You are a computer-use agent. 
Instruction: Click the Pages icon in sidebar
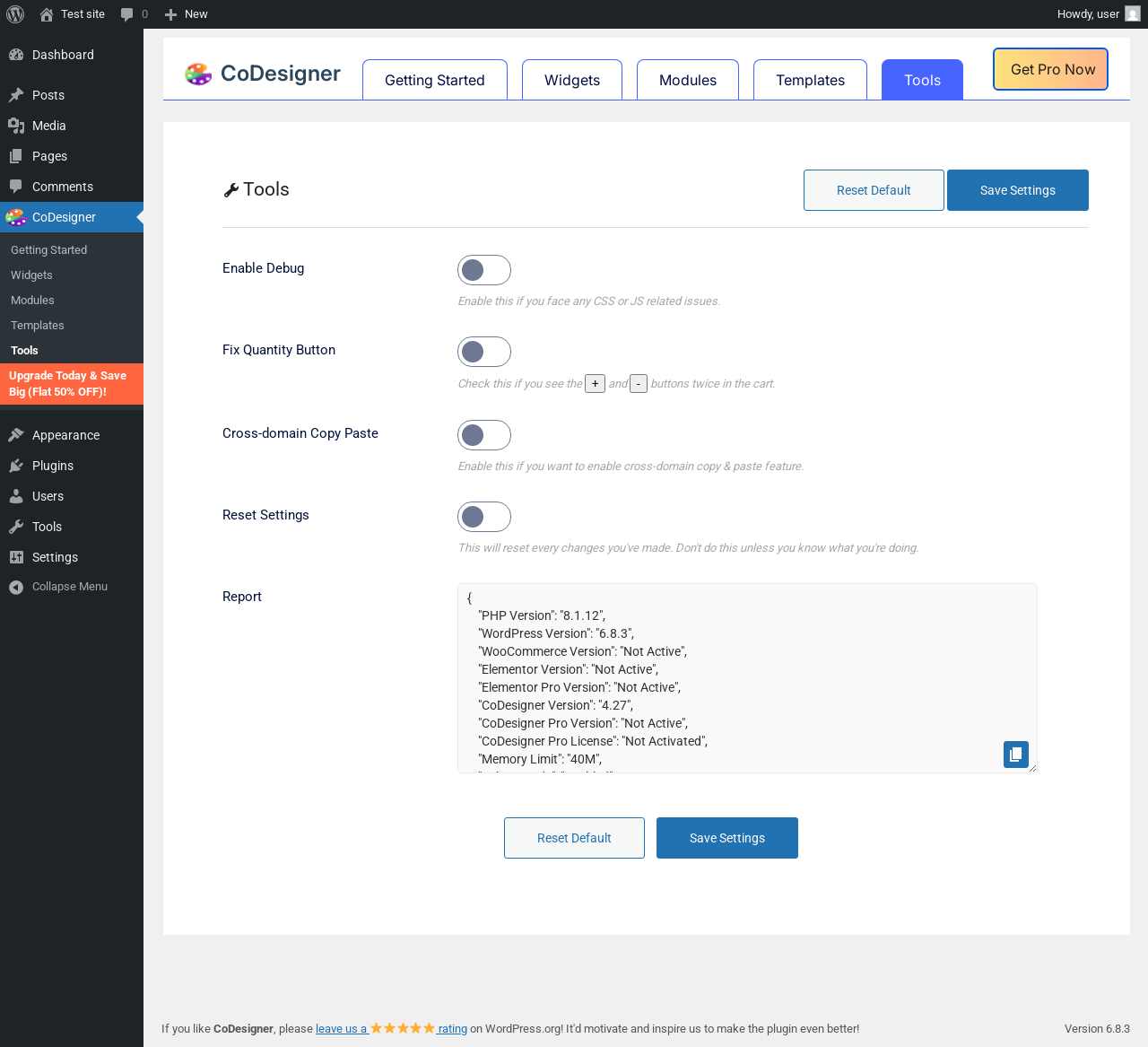click(x=16, y=156)
